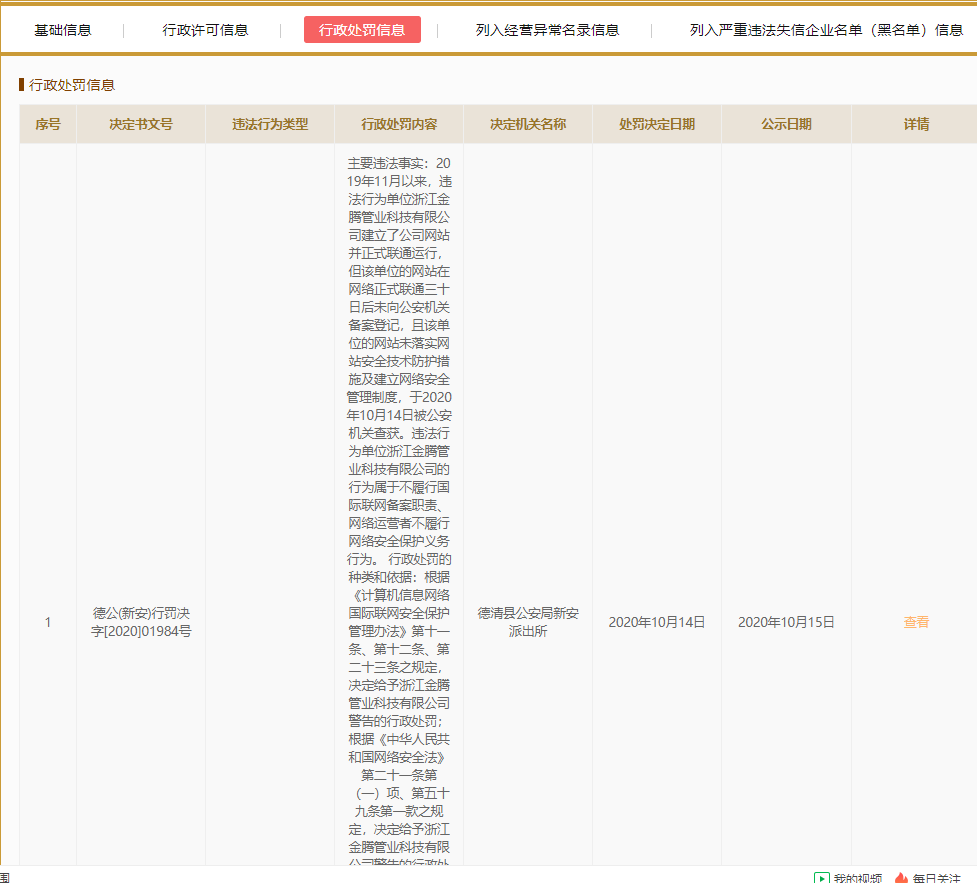Select the 违法行为类型 column header
Screen dimensions: 977x883
coord(270,124)
